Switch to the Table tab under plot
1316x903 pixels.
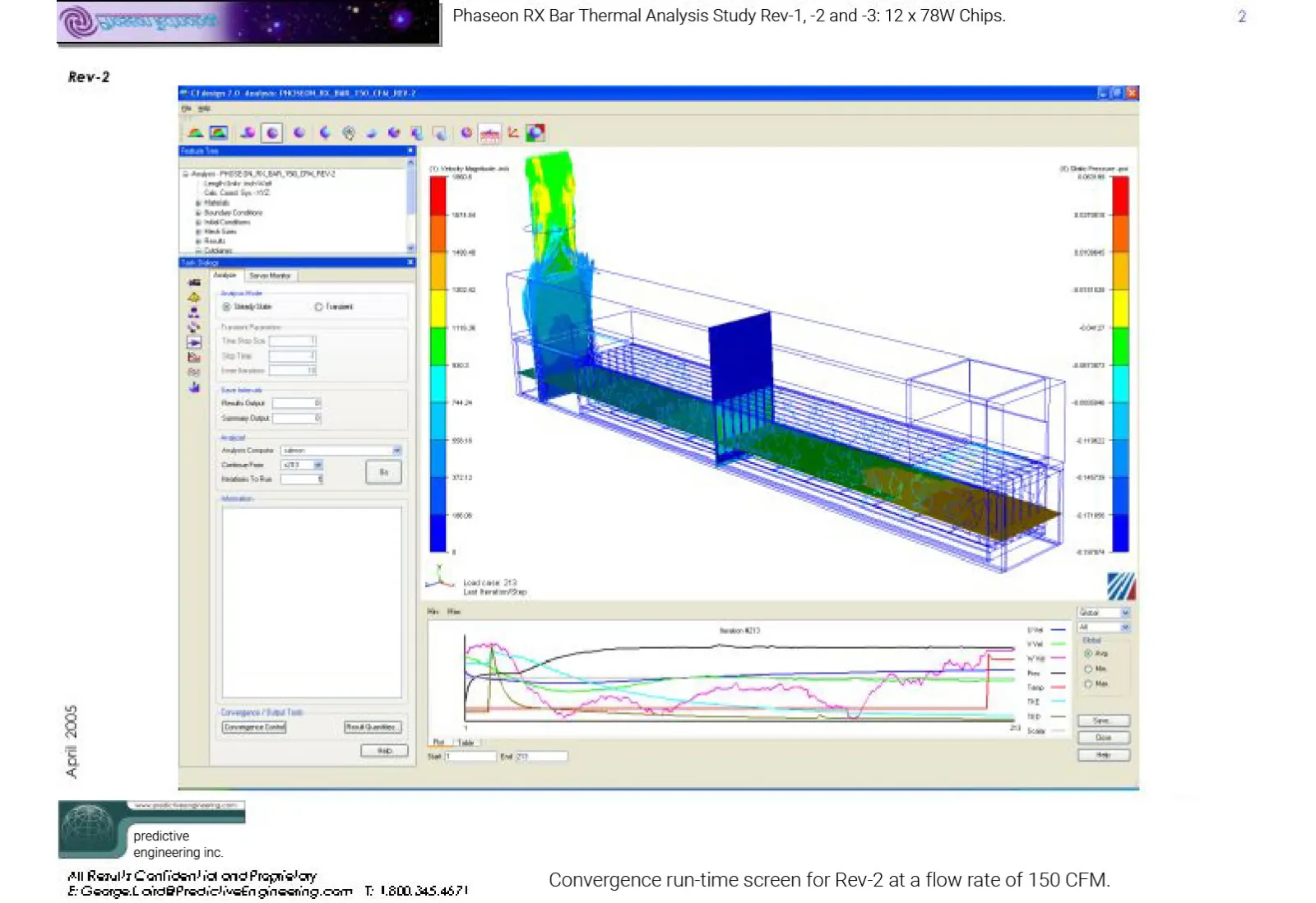coord(466,743)
